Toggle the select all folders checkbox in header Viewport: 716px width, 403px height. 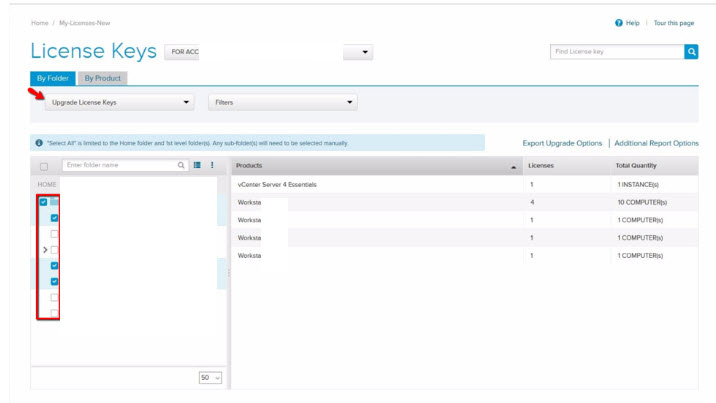44,166
